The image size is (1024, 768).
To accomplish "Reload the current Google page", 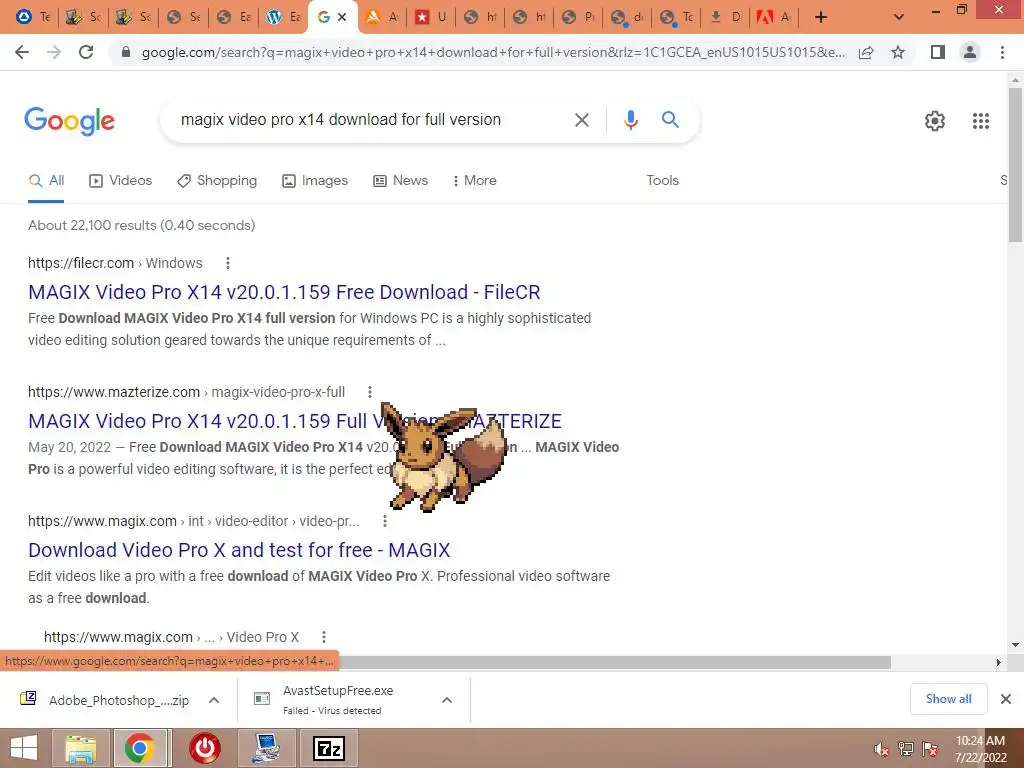I will tap(86, 52).
